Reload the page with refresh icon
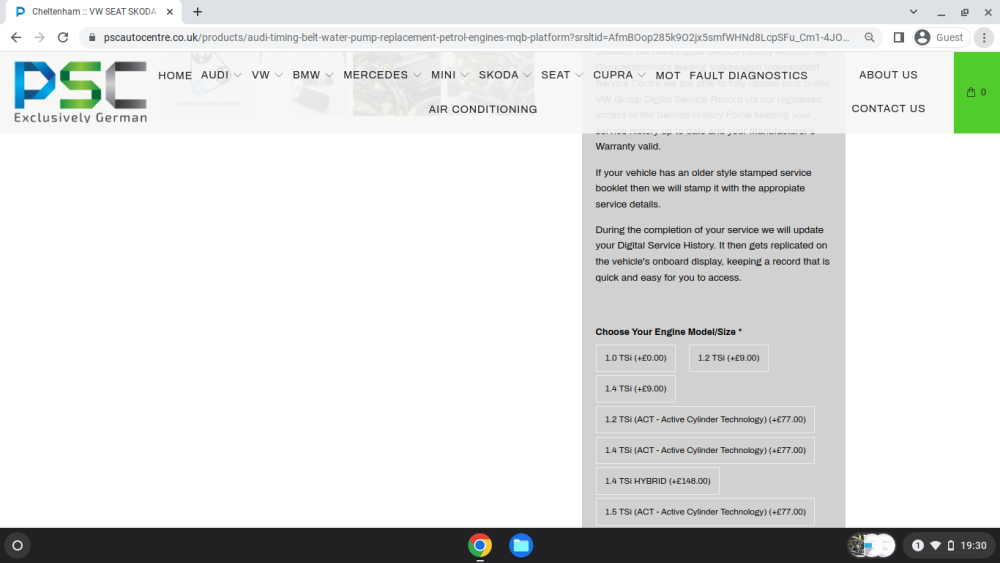 click(x=62, y=38)
